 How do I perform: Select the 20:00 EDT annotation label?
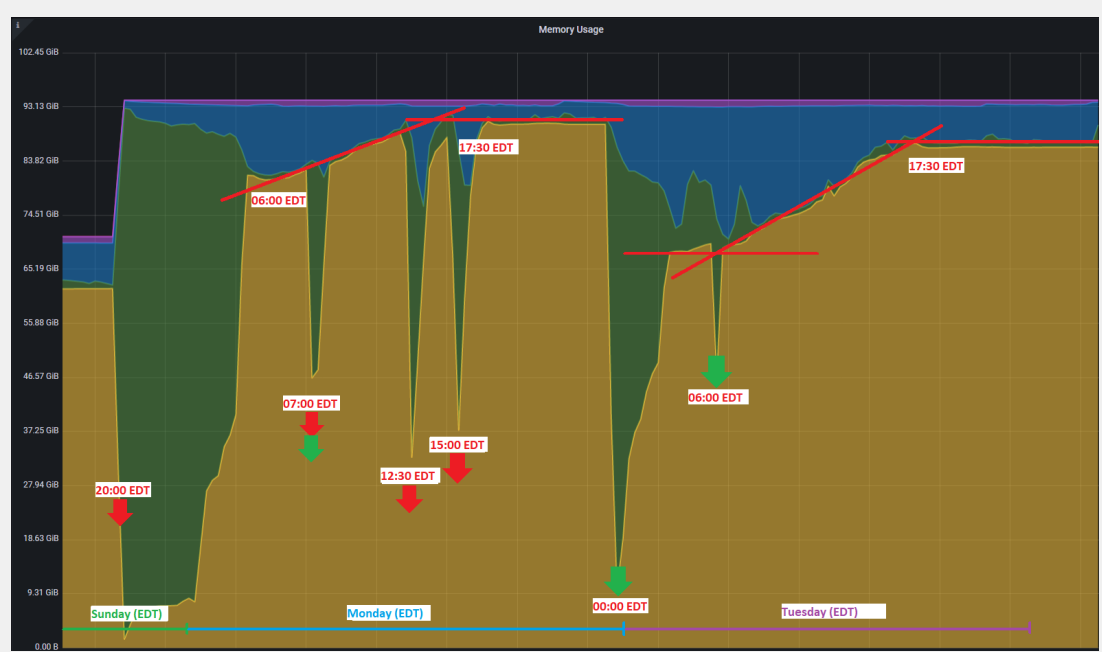pyautogui.click(x=123, y=490)
